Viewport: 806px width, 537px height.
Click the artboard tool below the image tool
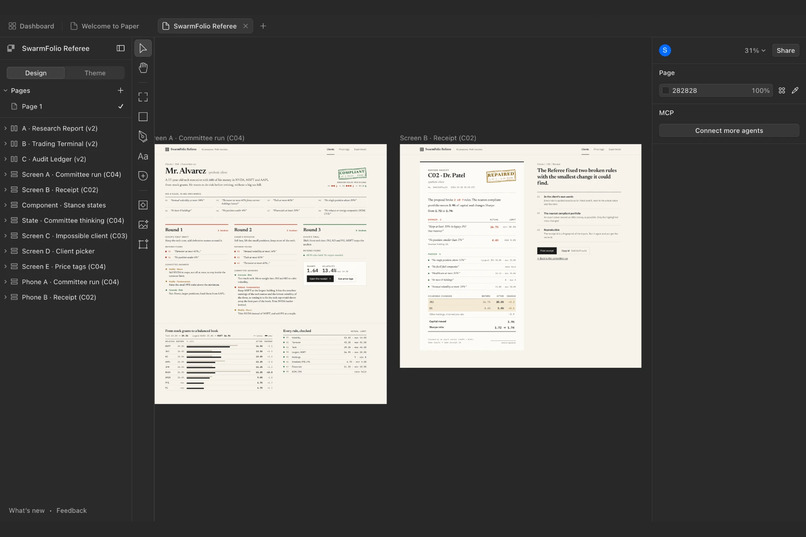coord(143,244)
